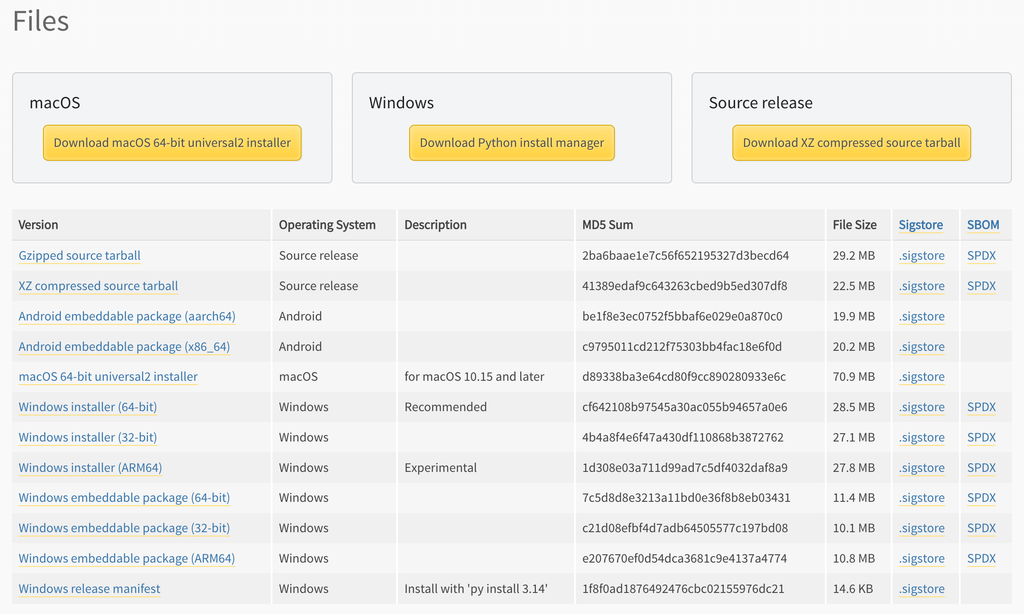Download the Windows embeddable package (64-bit)

123,497
